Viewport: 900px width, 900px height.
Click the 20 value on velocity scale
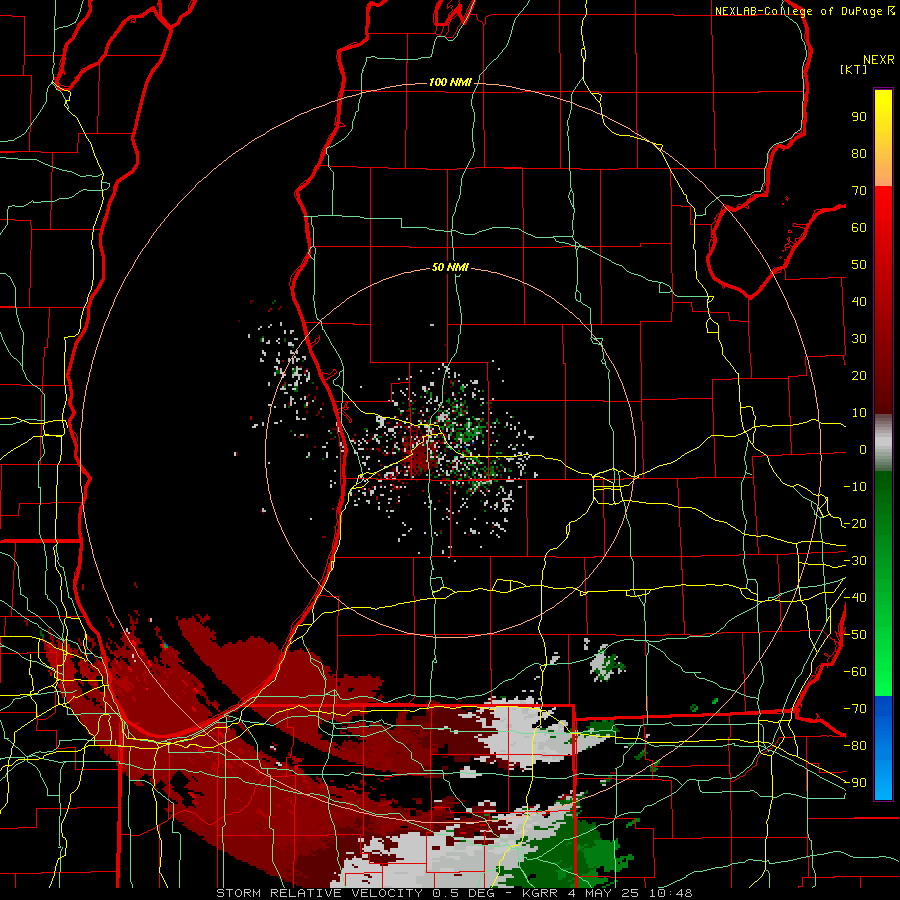[x=859, y=375]
